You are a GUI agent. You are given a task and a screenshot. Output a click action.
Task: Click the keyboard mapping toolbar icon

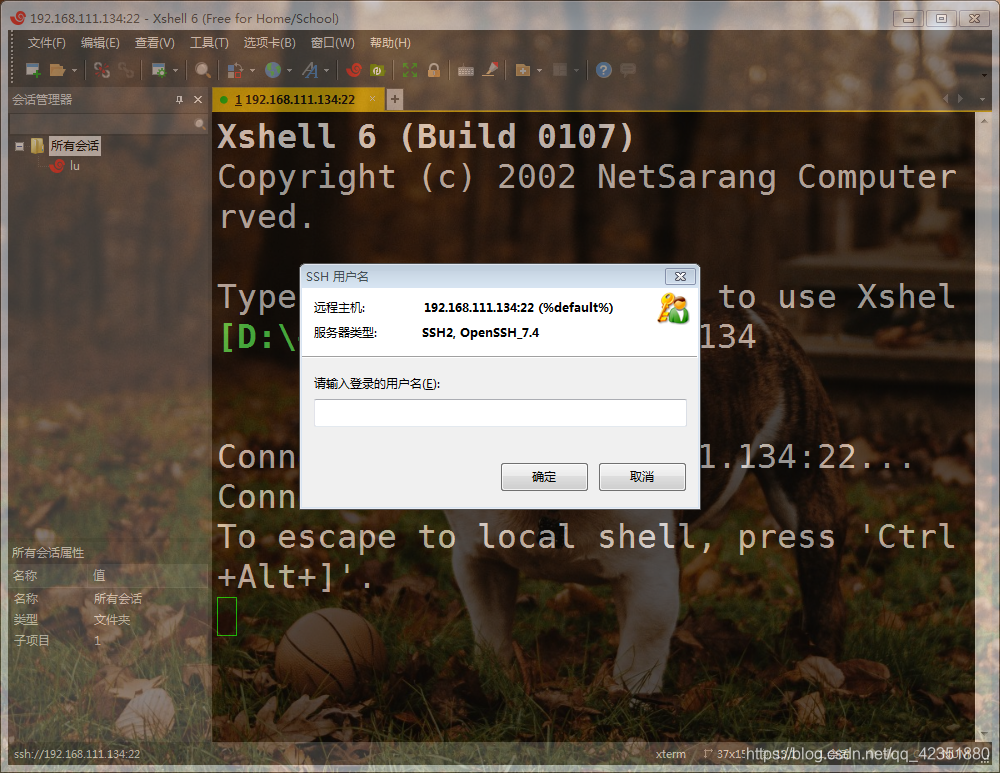(x=466, y=71)
